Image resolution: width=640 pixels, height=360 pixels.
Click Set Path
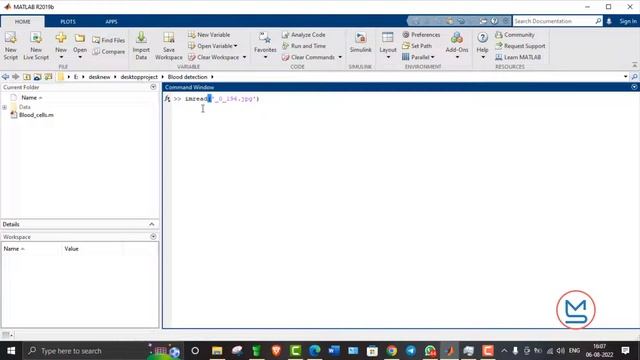click(417, 46)
